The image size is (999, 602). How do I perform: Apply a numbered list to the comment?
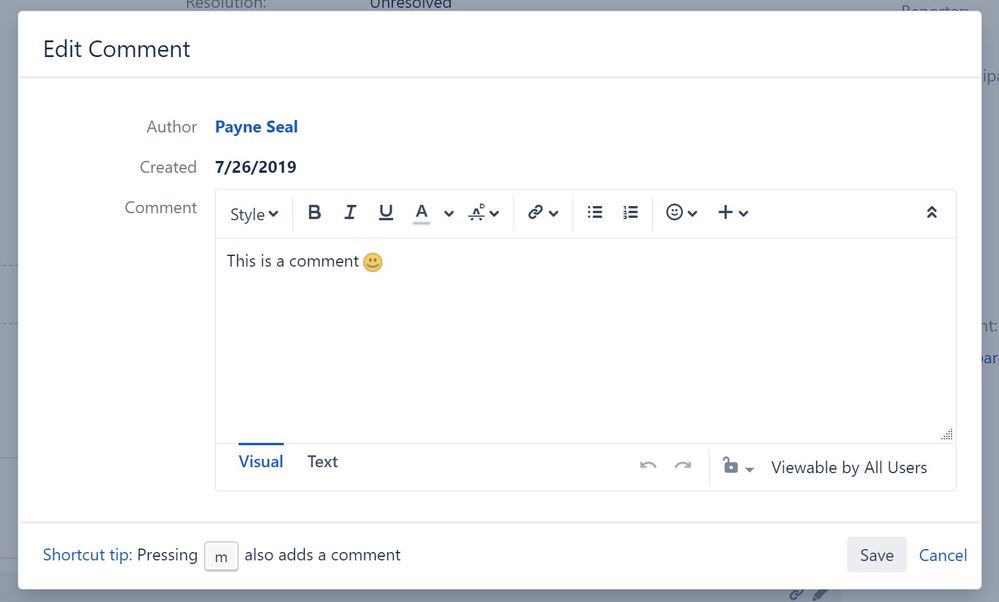pyautogui.click(x=630, y=212)
